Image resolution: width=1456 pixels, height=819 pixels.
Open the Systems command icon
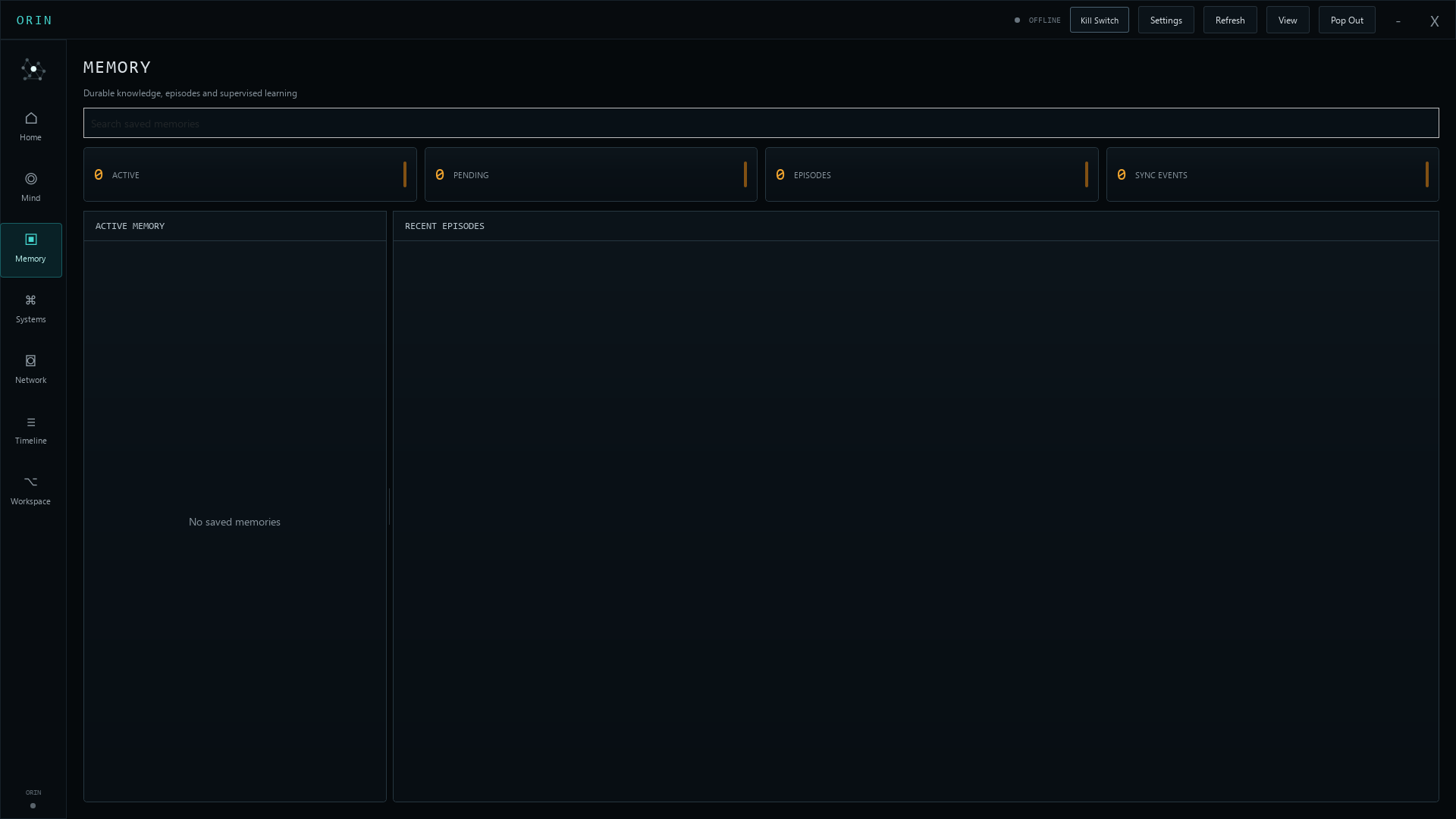[31, 300]
